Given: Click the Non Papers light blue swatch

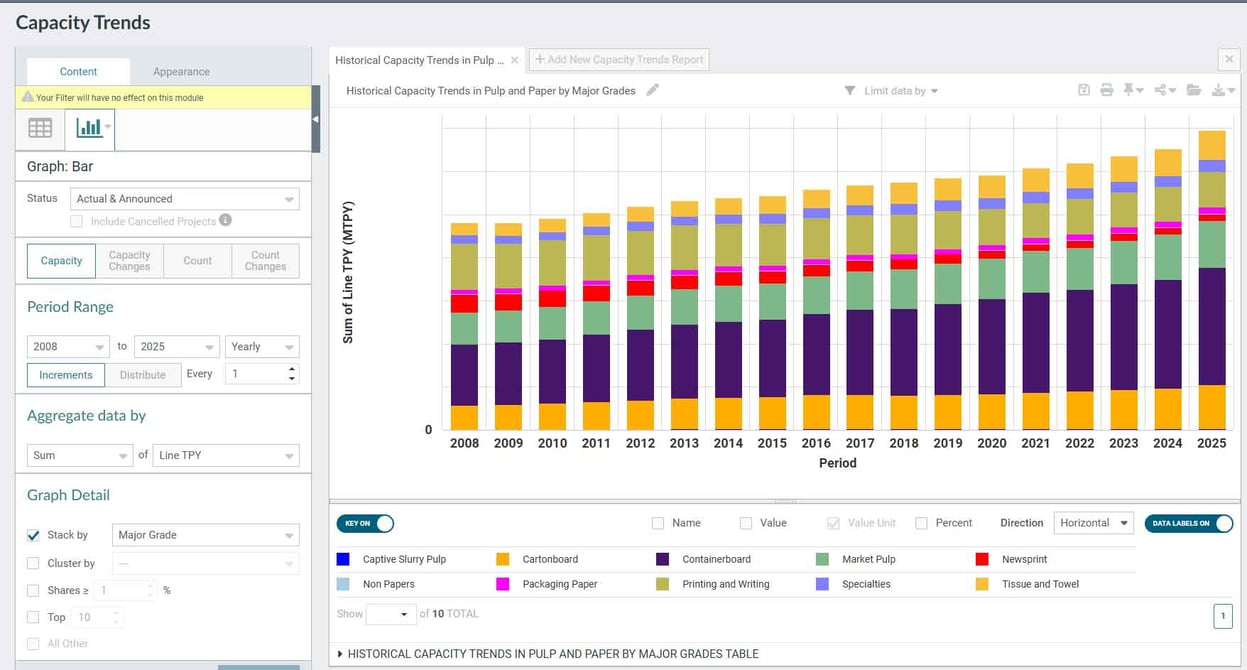Looking at the screenshot, I should coord(343,584).
